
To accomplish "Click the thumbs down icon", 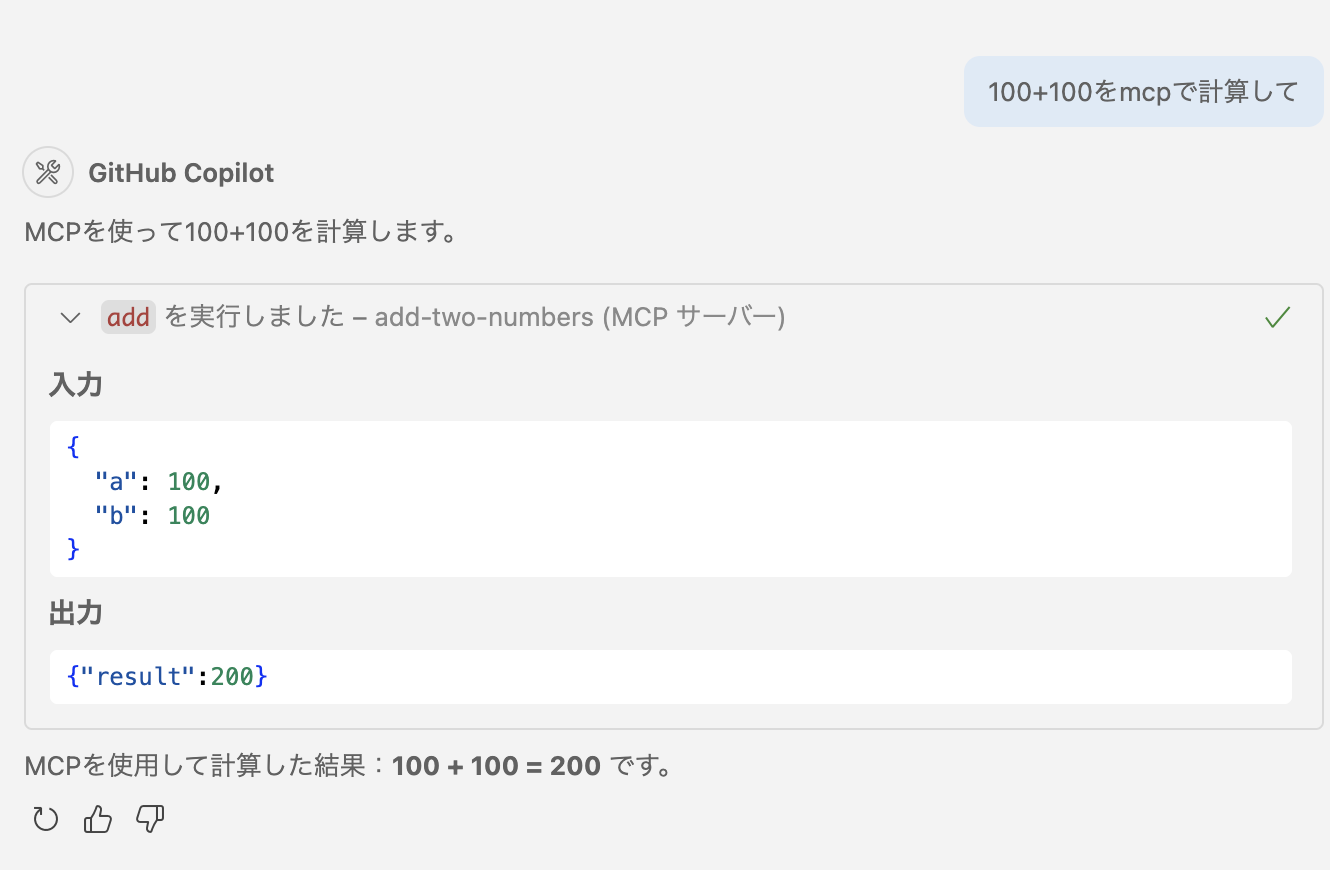I will click(150, 820).
